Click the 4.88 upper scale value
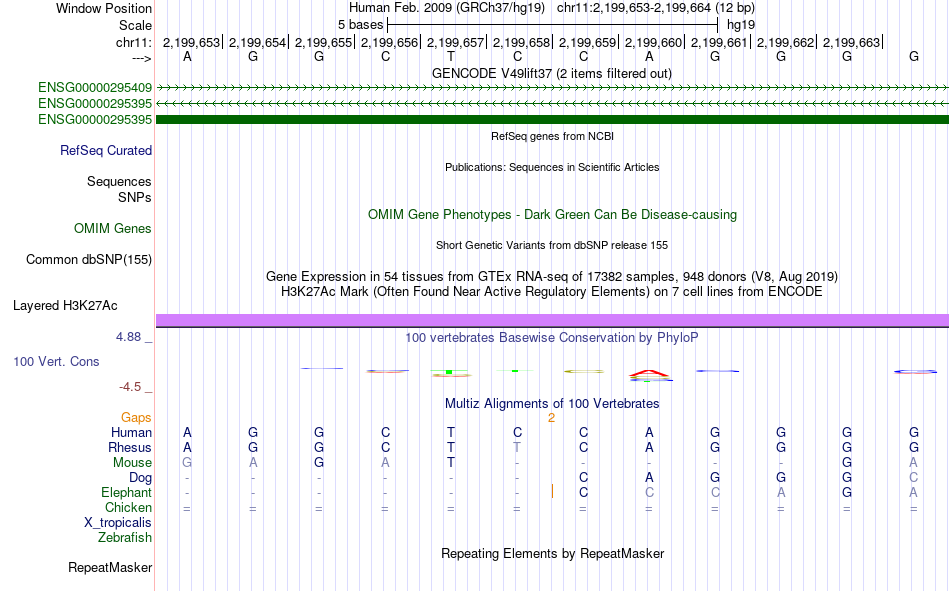950x591 pixels. pyautogui.click(x=128, y=337)
